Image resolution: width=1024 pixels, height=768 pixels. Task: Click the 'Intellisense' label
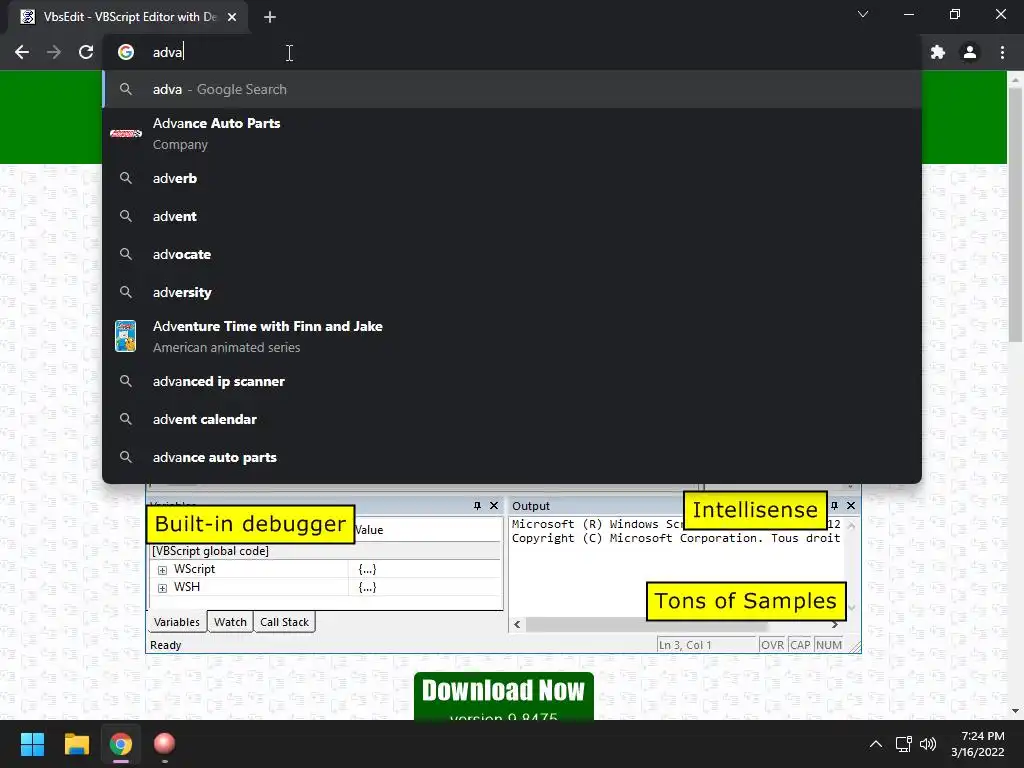point(755,509)
